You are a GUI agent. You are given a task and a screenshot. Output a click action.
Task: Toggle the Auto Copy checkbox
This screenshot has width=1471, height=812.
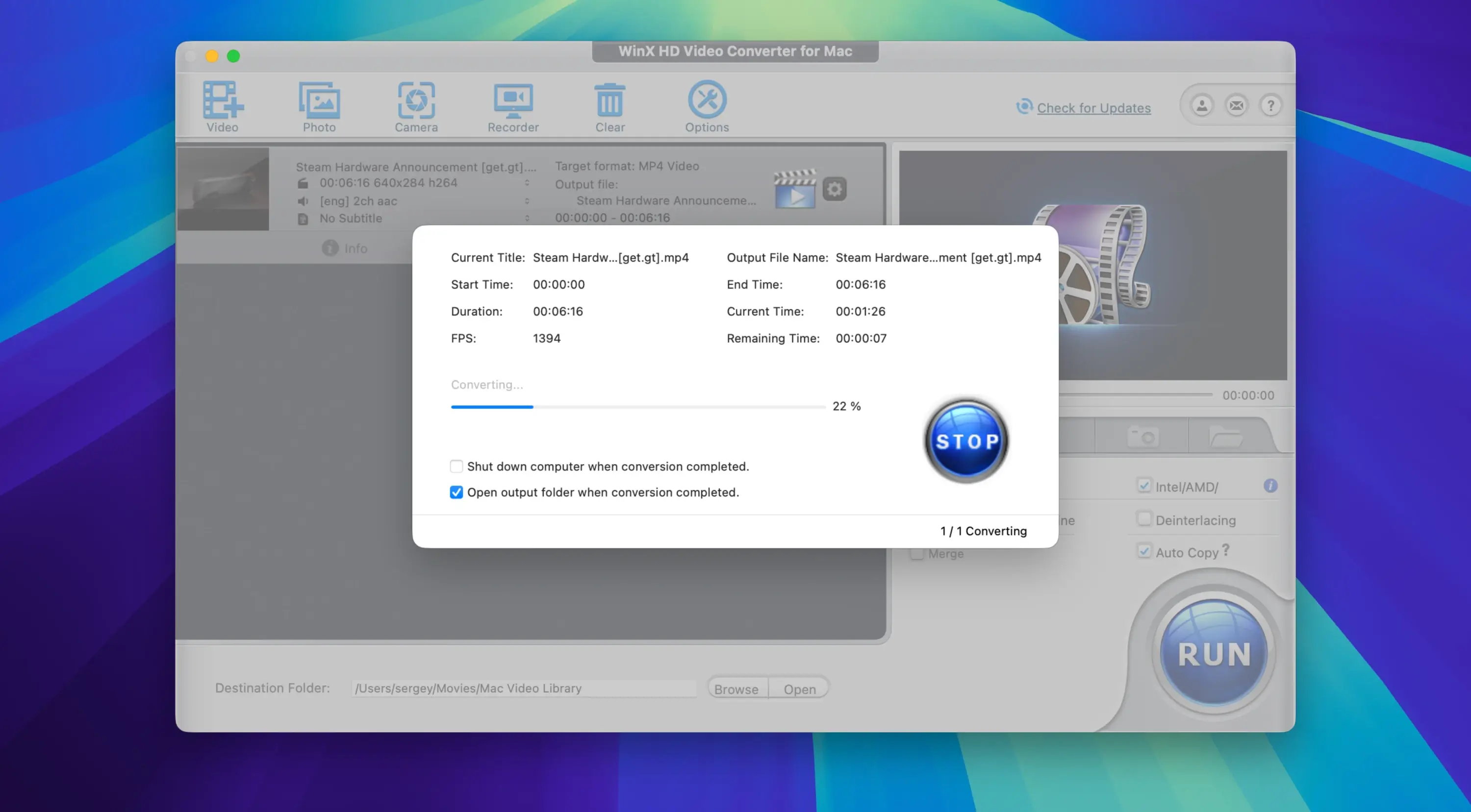pyautogui.click(x=1144, y=551)
